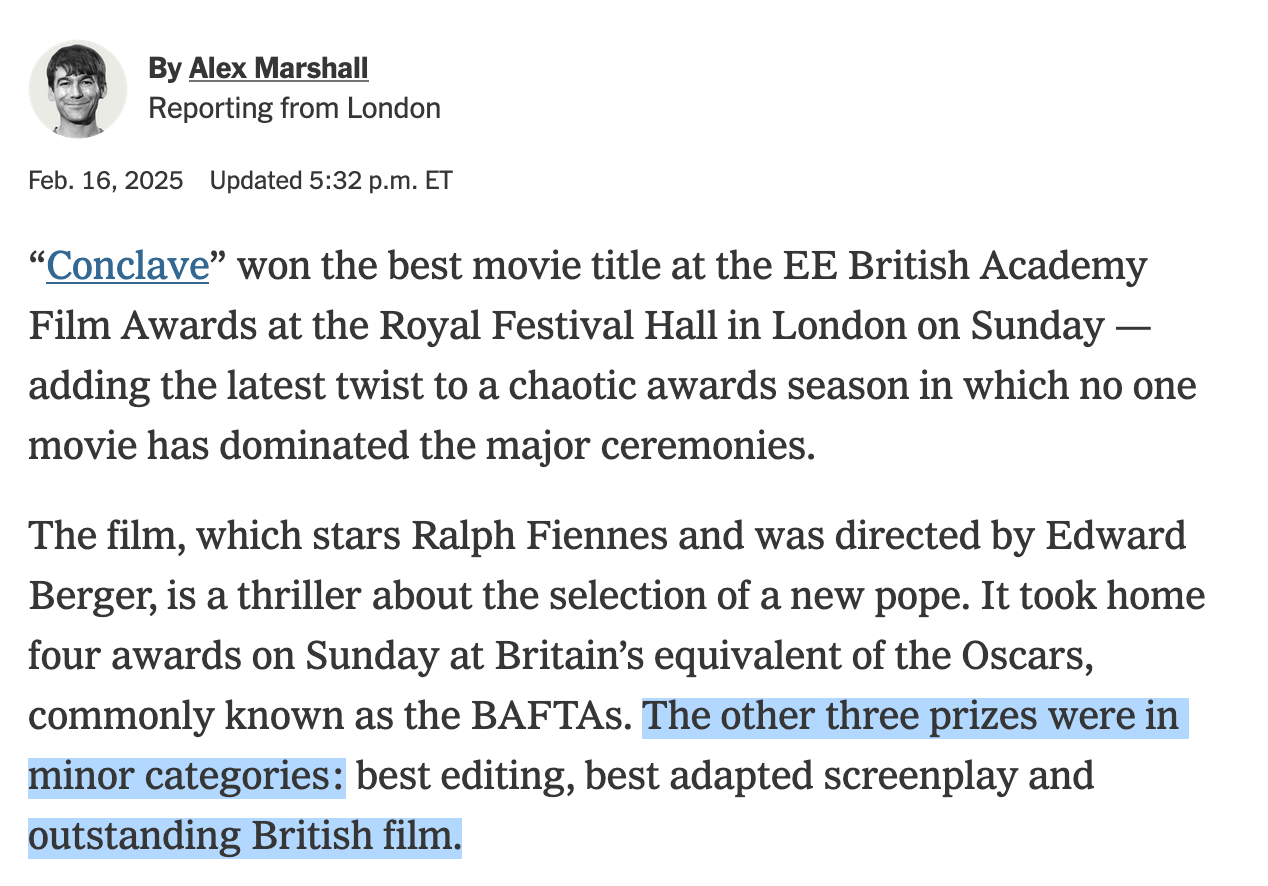
Task: Open the Alex Marshall author link
Action: point(278,68)
